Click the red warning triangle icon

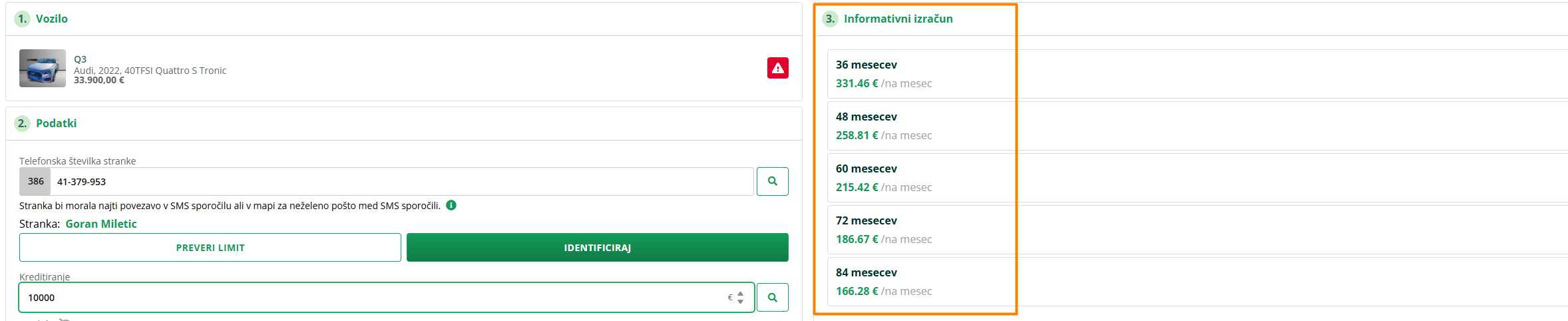pyautogui.click(x=777, y=68)
